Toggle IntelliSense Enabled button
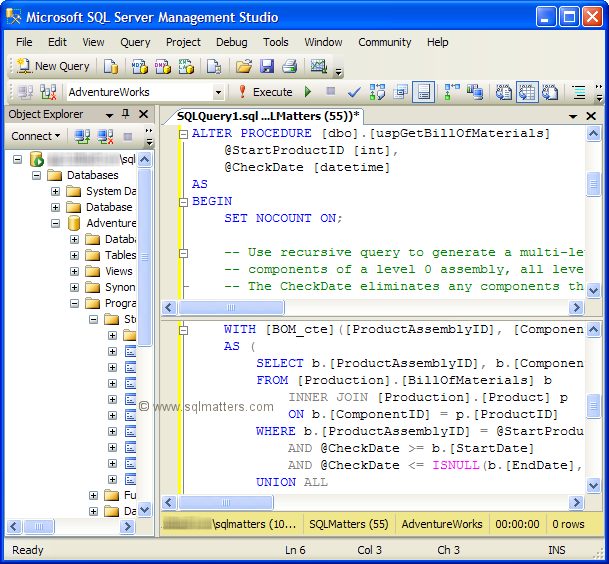609x564 pixels. [423, 92]
